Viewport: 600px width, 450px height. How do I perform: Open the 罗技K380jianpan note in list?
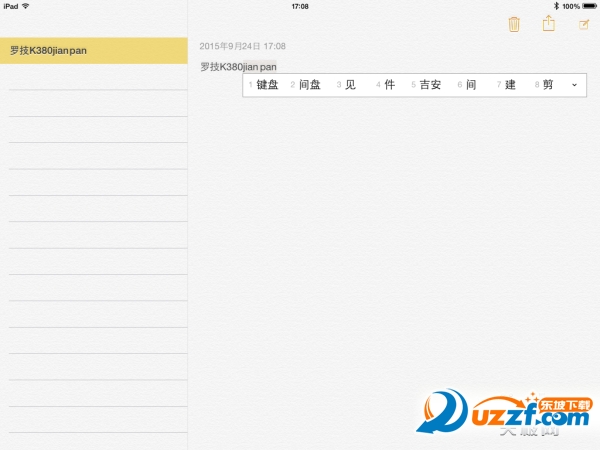[x=94, y=51]
